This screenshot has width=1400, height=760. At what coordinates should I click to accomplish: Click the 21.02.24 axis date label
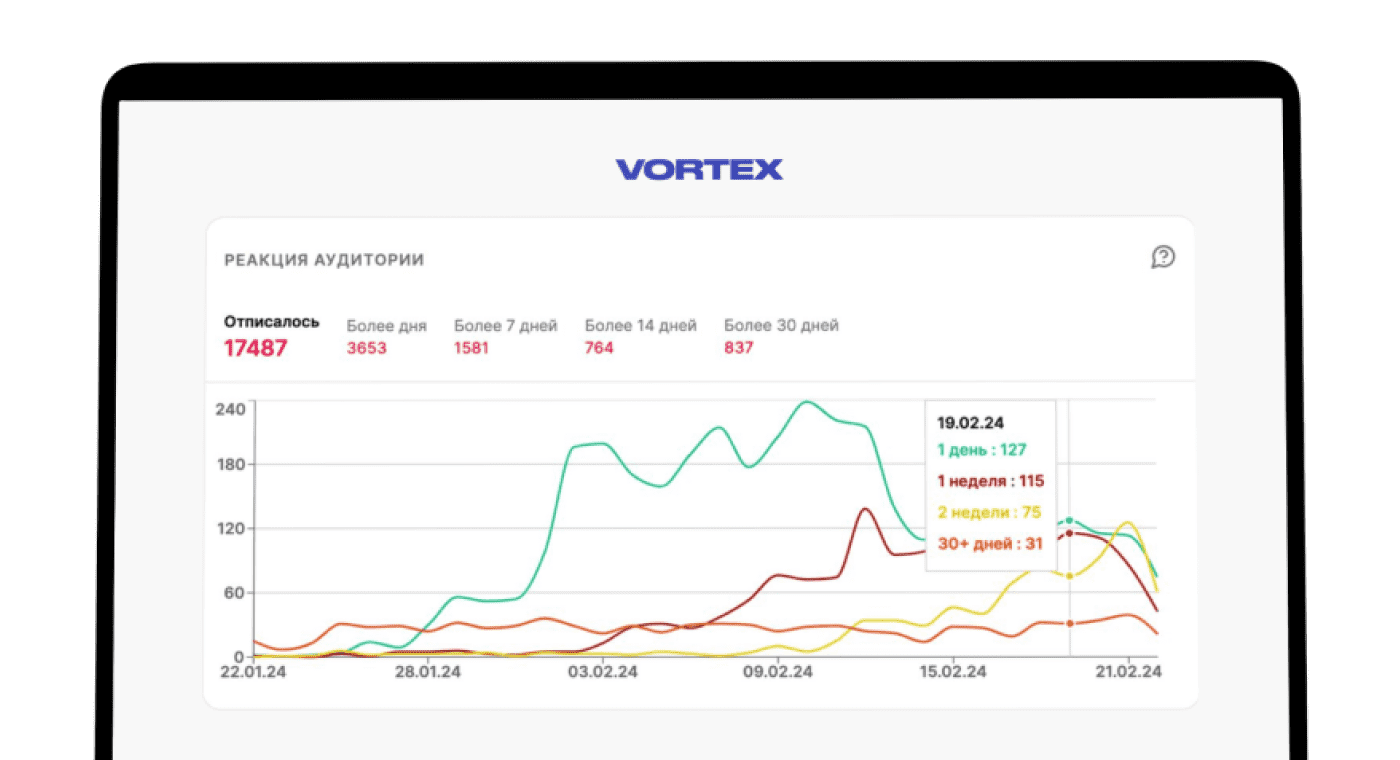click(x=1128, y=673)
